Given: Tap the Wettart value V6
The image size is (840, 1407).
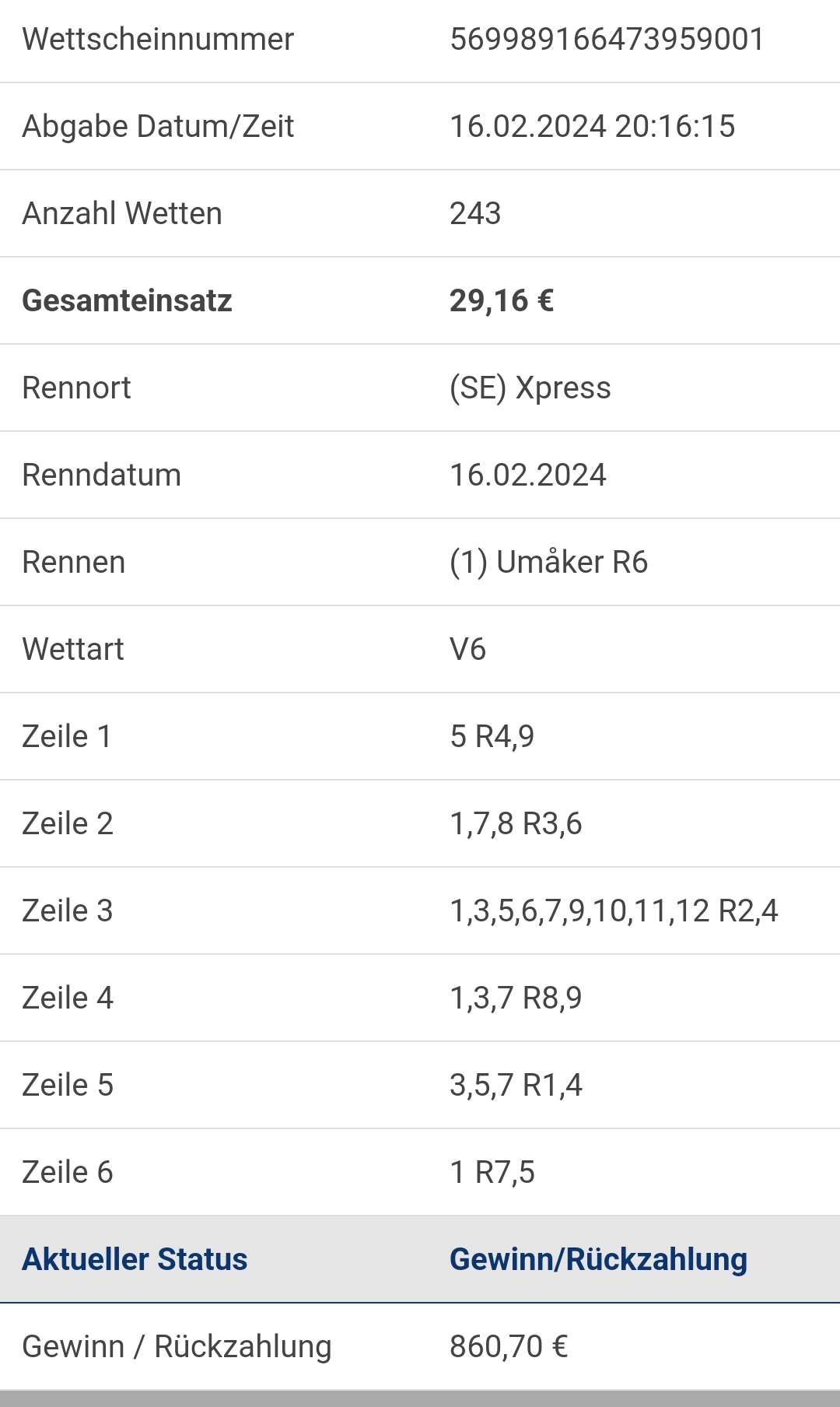Looking at the screenshot, I should point(467,649).
